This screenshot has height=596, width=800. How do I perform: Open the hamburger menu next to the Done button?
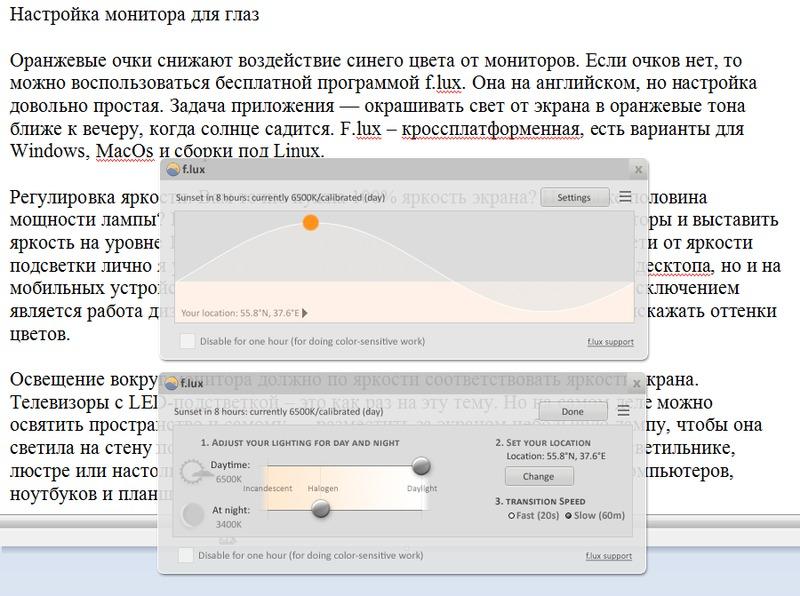tap(625, 411)
